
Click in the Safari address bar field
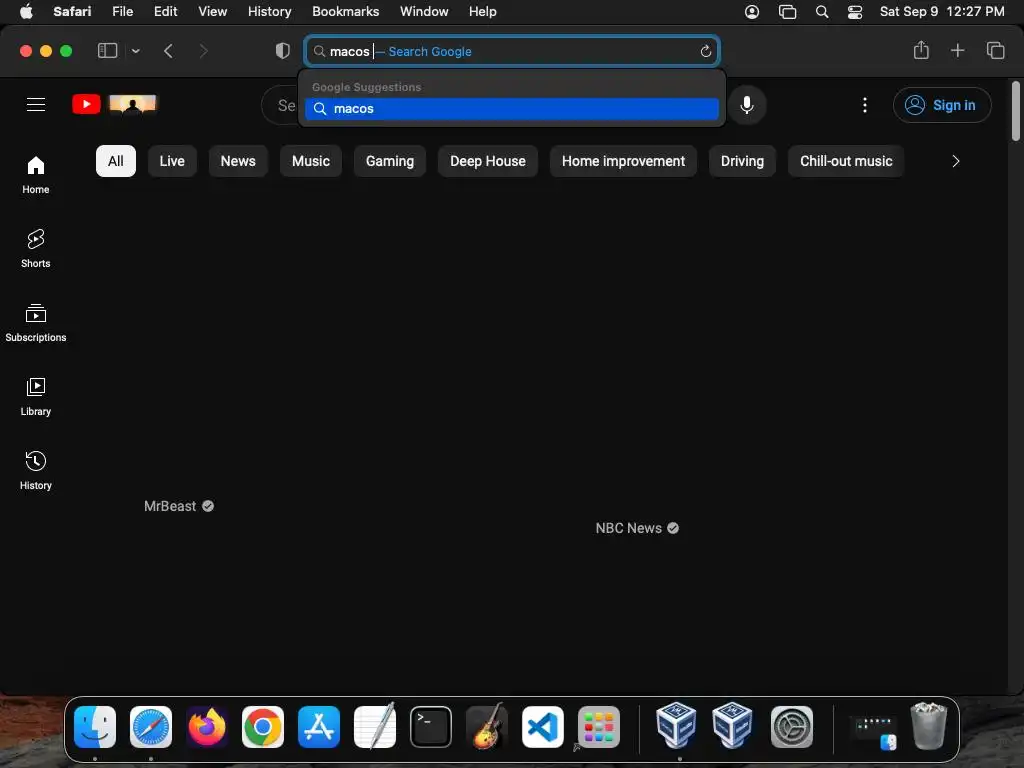tap(511, 51)
